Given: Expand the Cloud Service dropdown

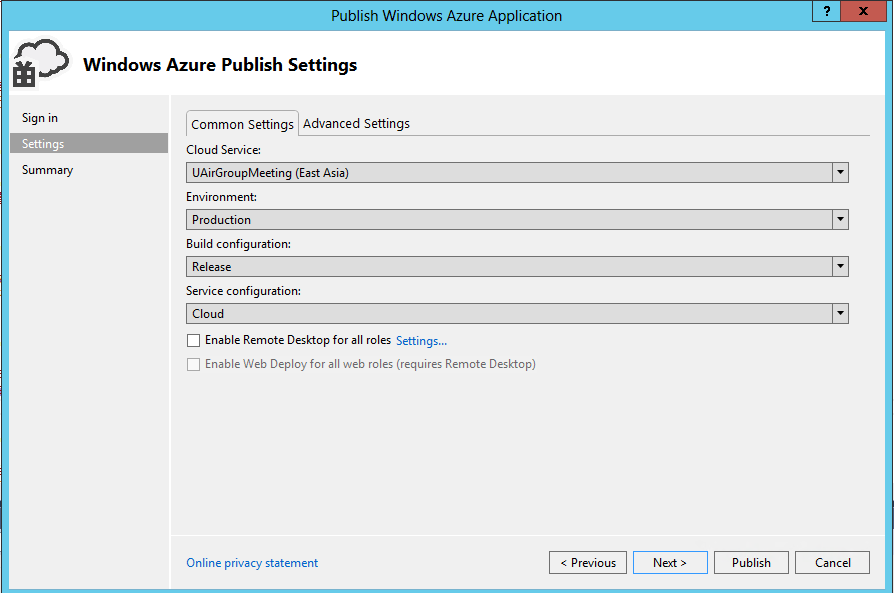Looking at the screenshot, I should [840, 172].
